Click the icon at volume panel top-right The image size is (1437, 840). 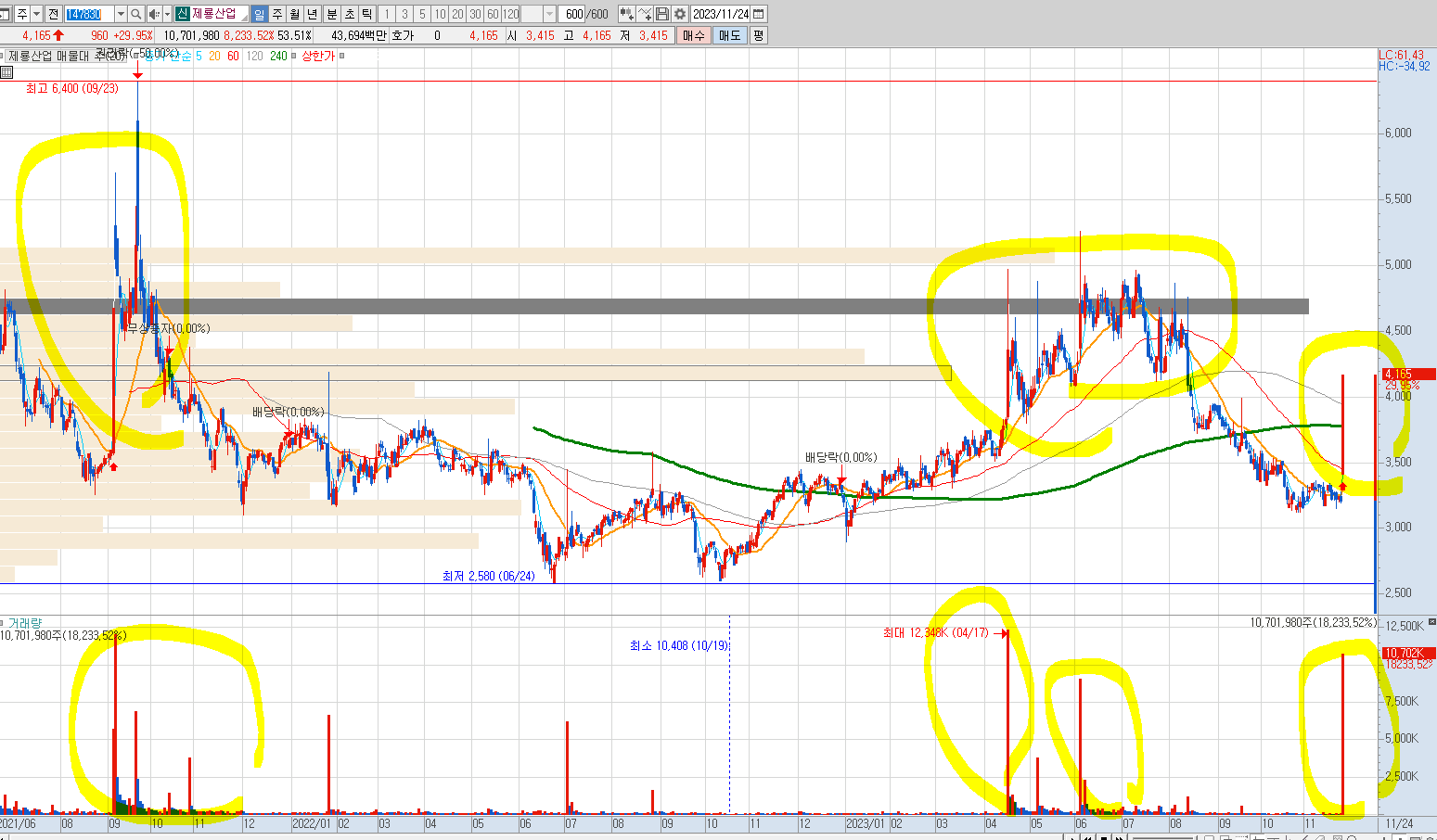pyautogui.click(x=1432, y=621)
